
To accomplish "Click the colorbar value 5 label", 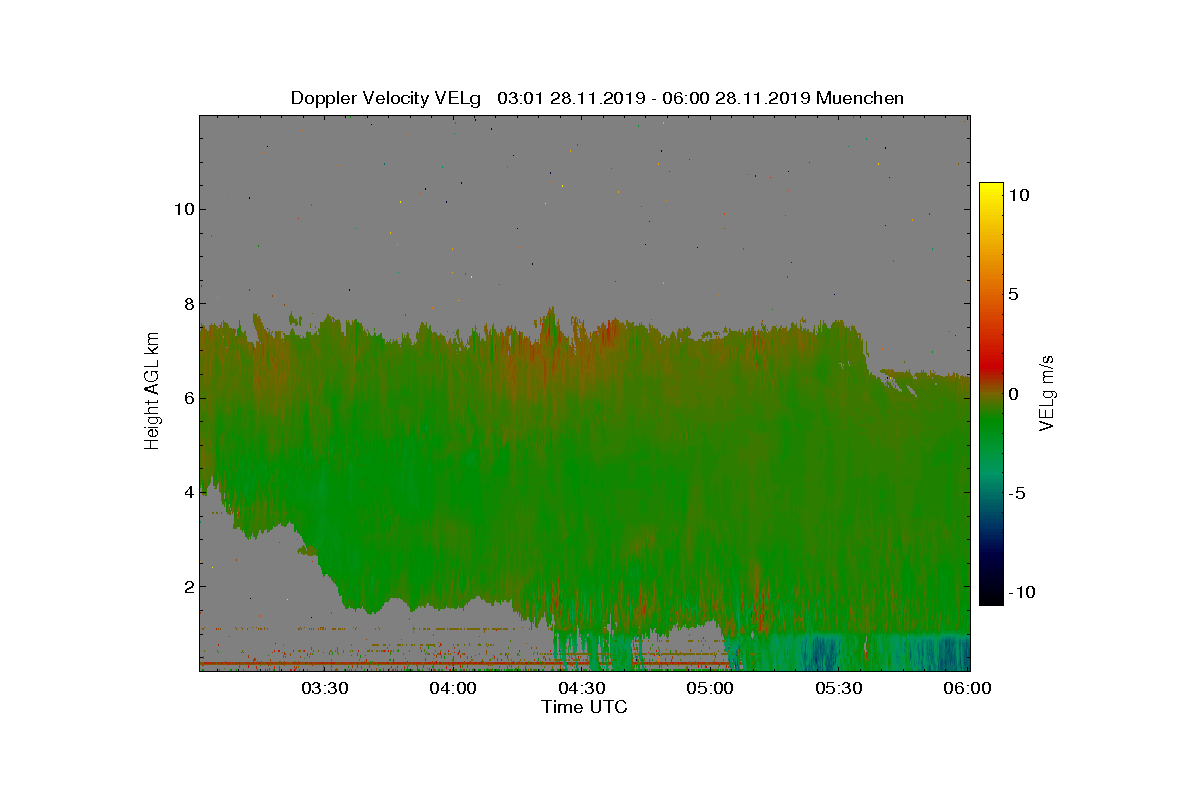I will point(1013,295).
